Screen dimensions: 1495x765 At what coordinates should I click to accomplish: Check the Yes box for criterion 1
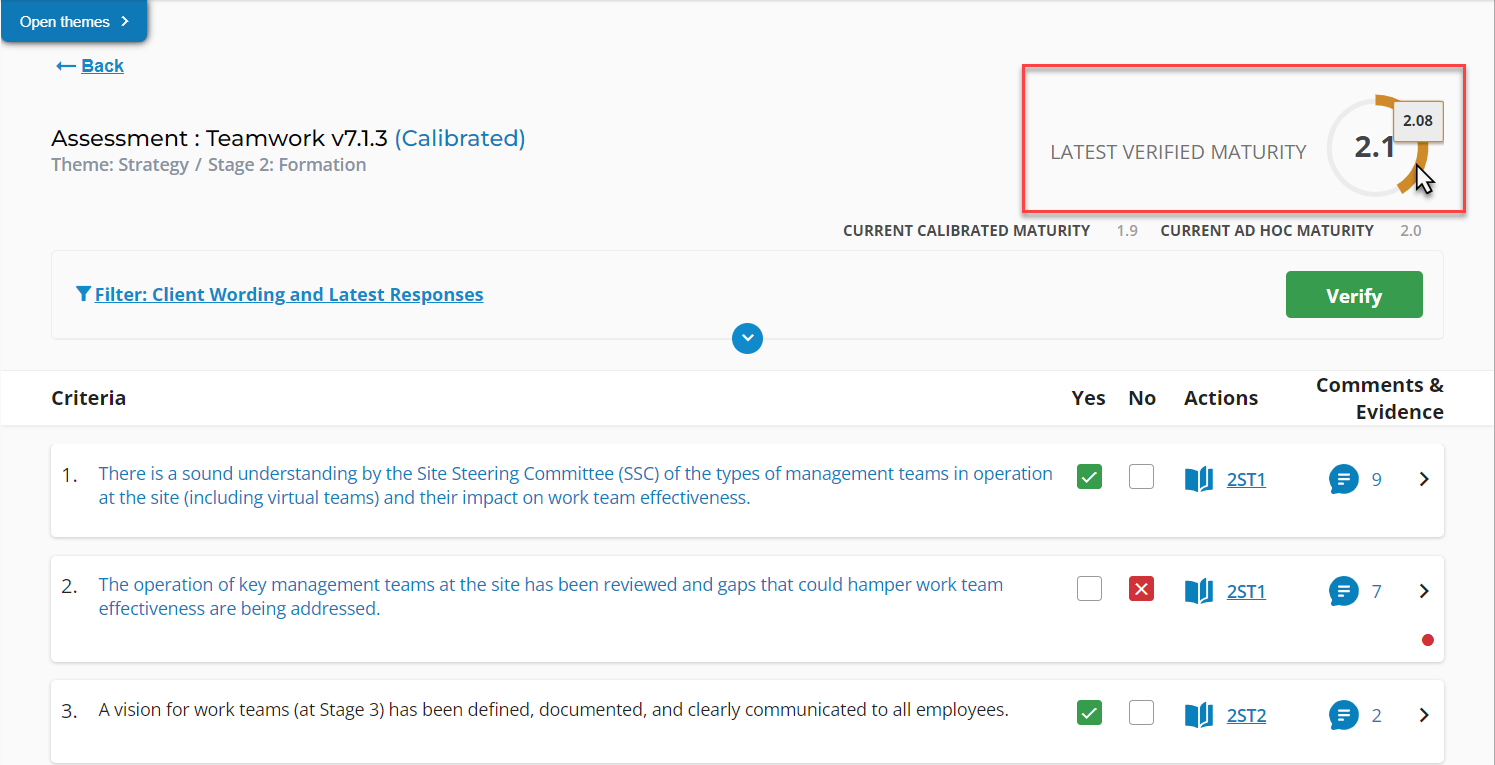pos(1089,477)
